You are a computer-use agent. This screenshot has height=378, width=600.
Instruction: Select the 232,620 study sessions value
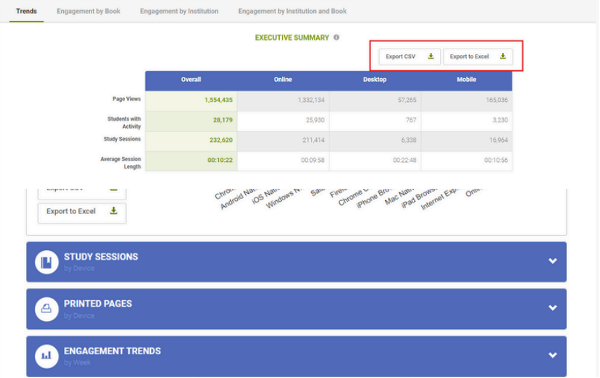(x=221, y=140)
